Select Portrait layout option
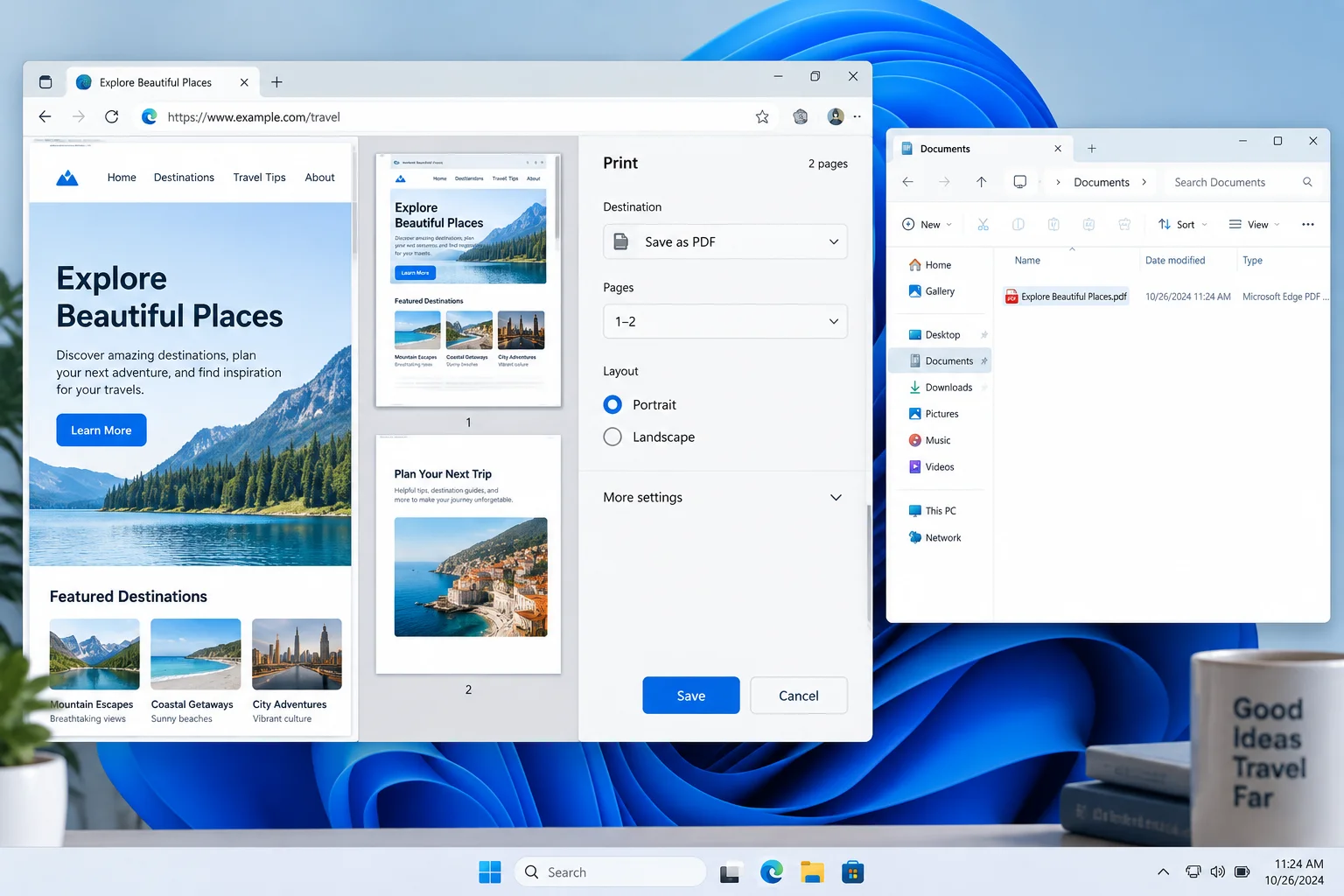This screenshot has height=896, width=1344. point(612,404)
